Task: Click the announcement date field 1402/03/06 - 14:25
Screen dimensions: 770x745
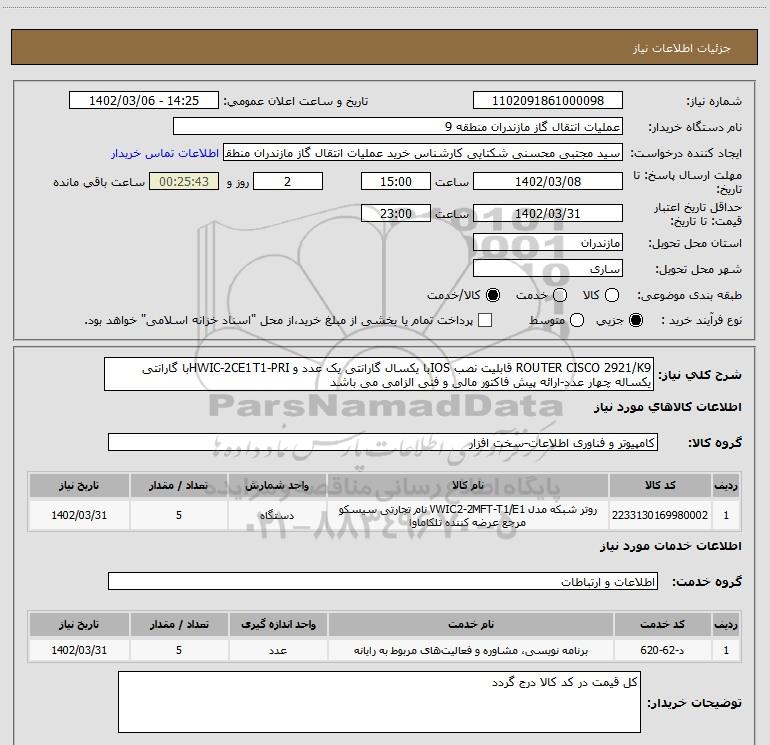Action: point(144,100)
